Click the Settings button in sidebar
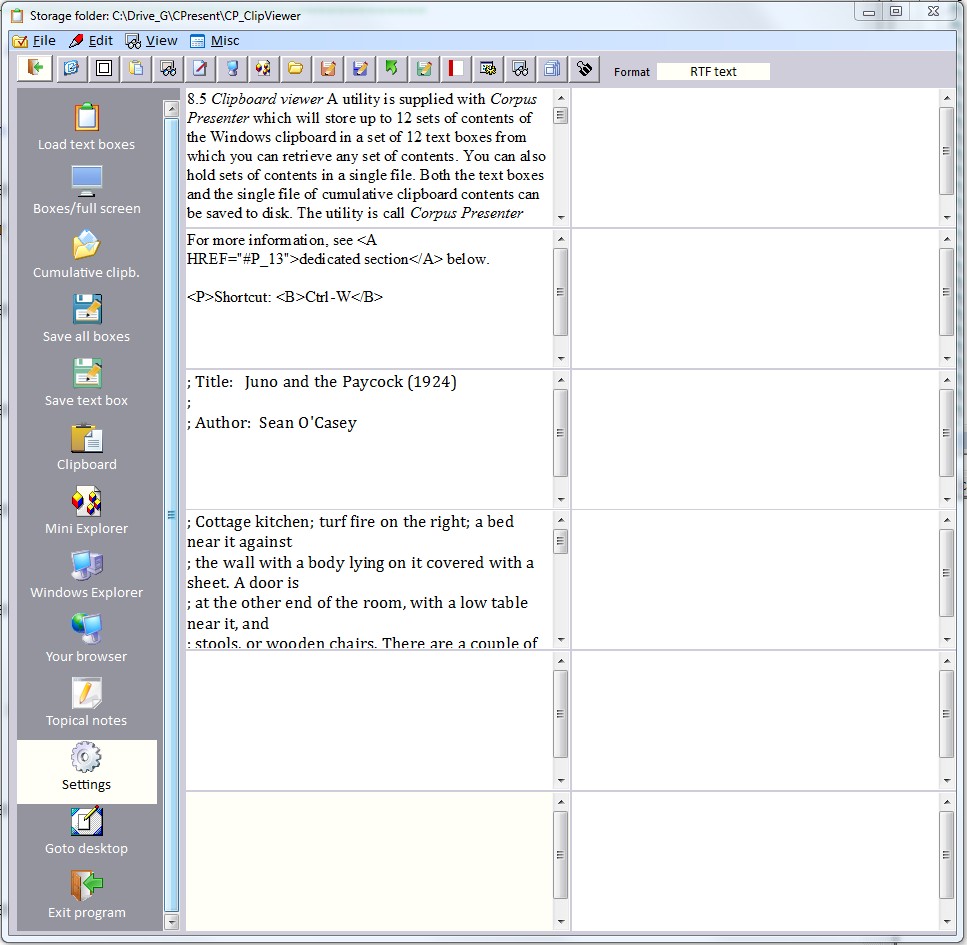 87,770
